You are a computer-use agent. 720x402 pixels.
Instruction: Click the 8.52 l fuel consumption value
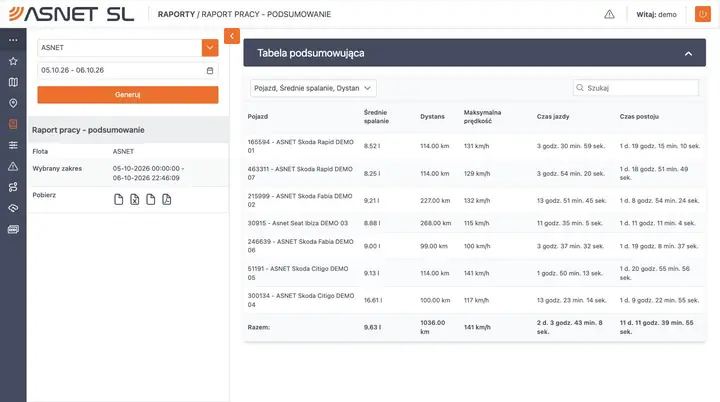[372, 146]
